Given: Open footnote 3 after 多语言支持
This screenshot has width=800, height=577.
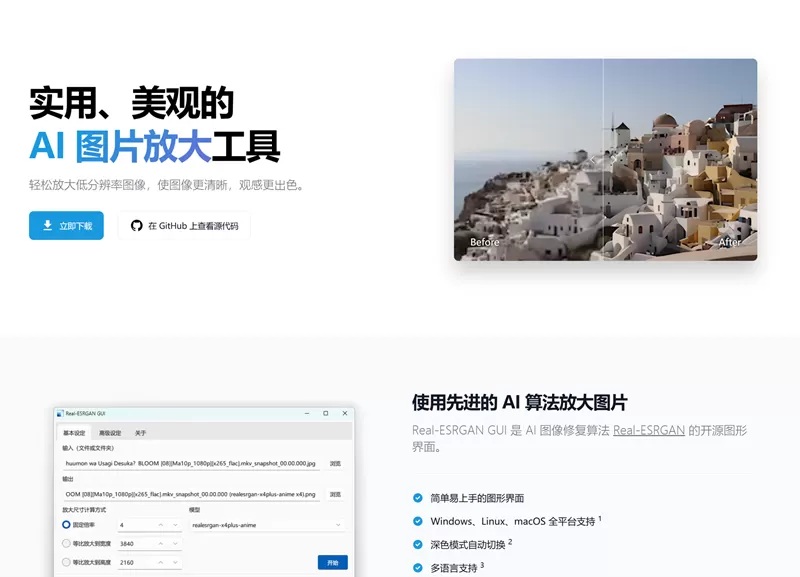Looking at the screenshot, I should click(482, 565).
